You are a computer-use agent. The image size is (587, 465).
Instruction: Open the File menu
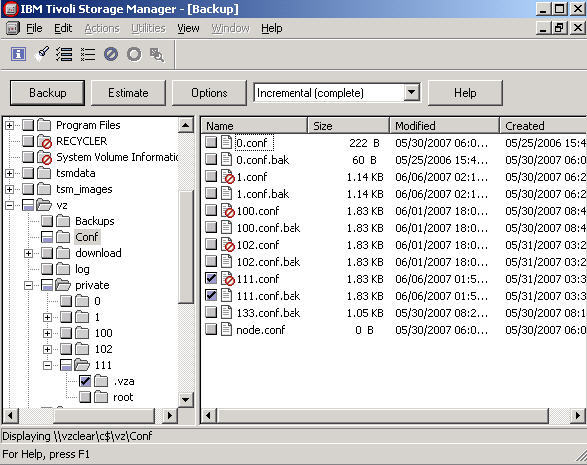[34, 28]
